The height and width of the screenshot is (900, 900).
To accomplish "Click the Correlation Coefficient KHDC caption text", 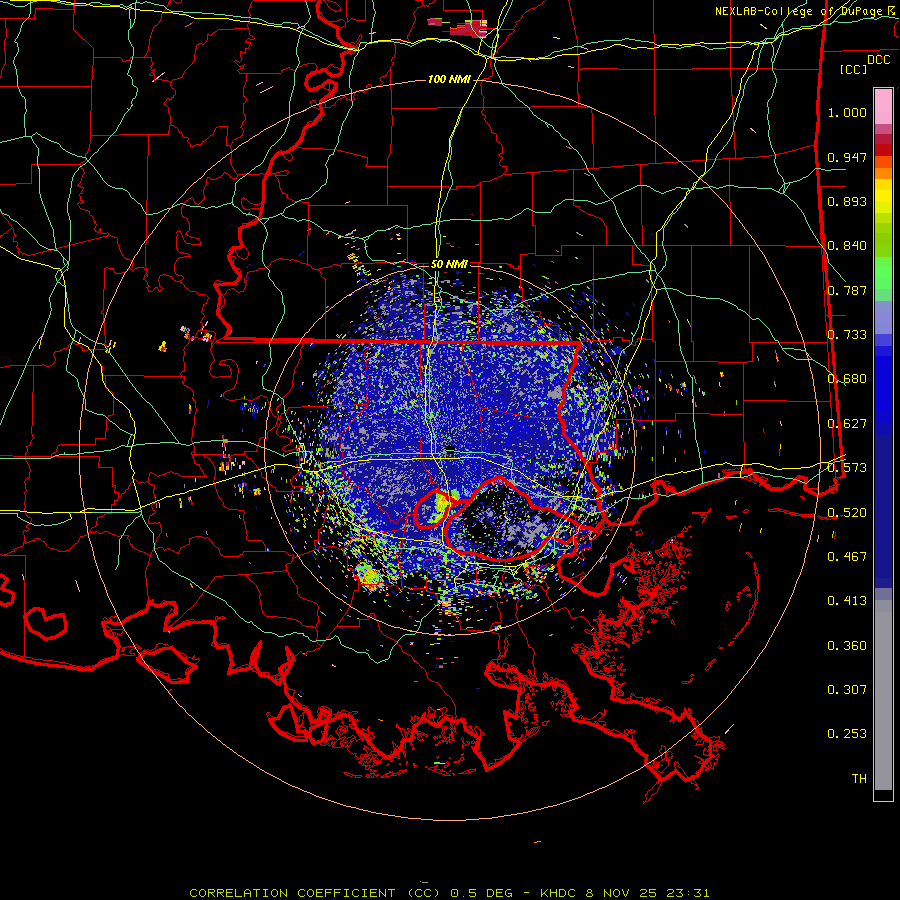I will coord(449,893).
